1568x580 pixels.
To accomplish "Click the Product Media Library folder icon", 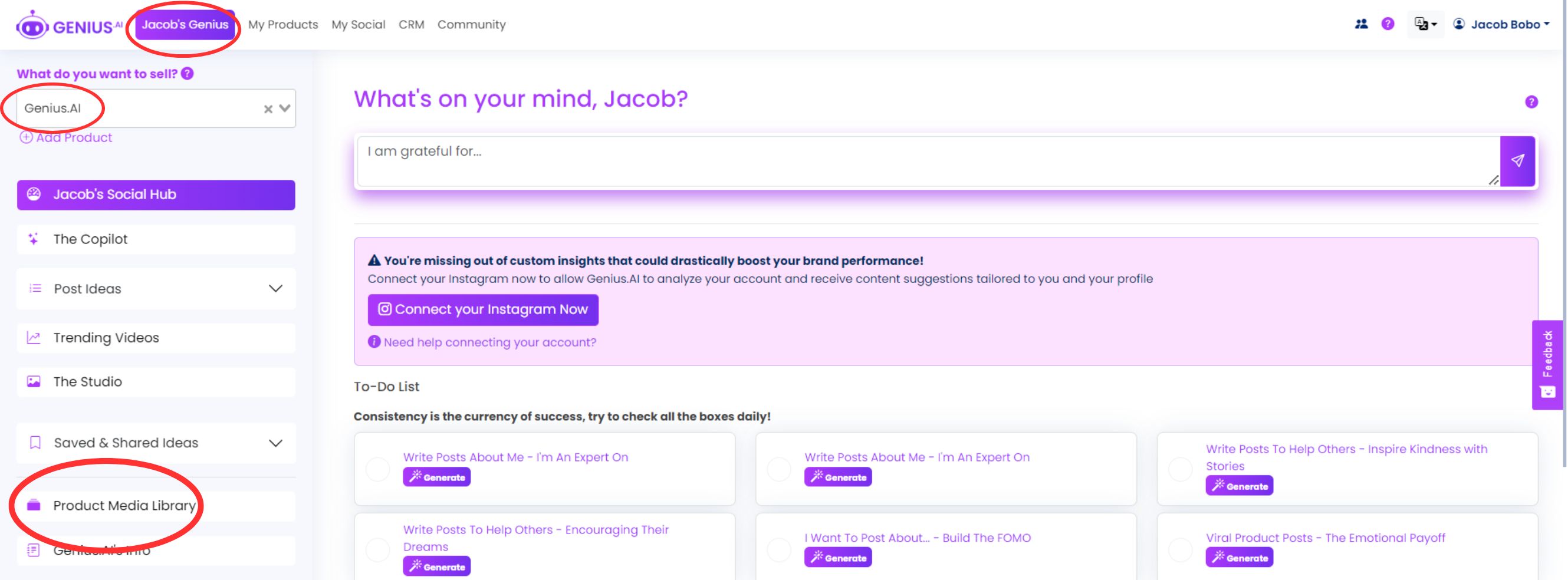I will (x=34, y=506).
